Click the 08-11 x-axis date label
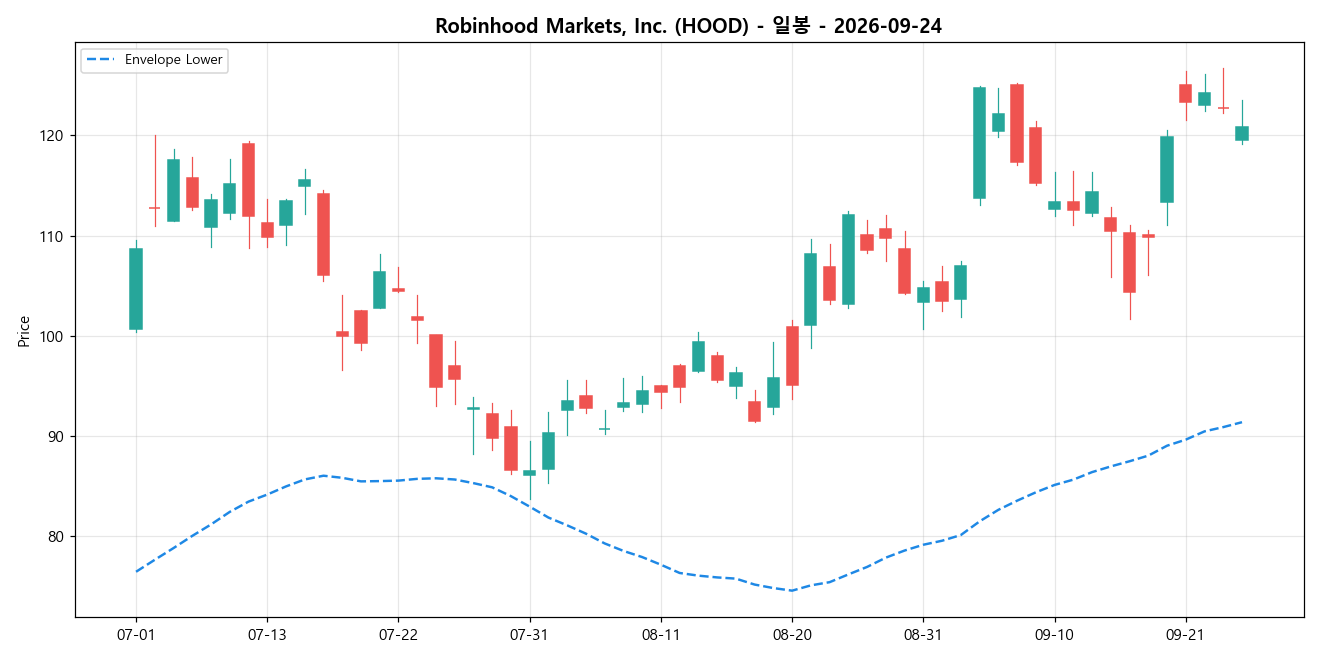This screenshot has height=660, width=1320. pos(660,635)
